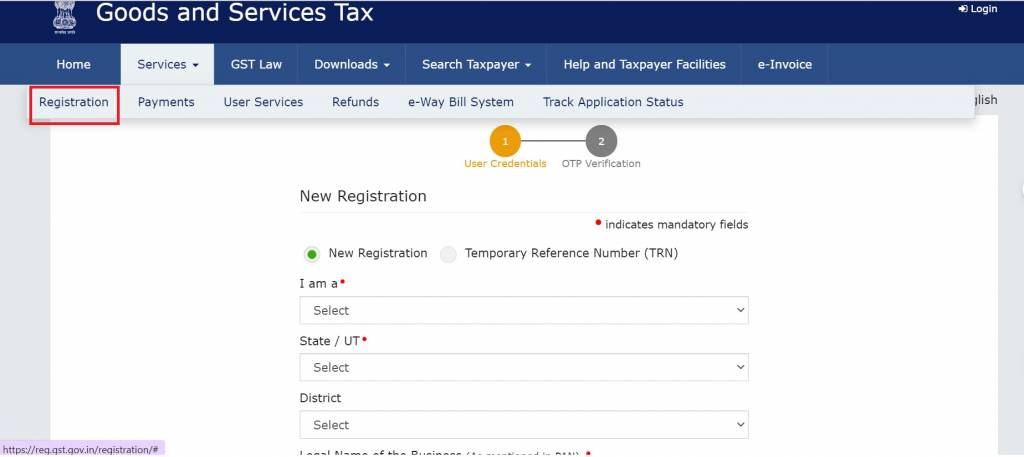
Task: Click step 2 OTP Verification circle
Action: [601, 141]
